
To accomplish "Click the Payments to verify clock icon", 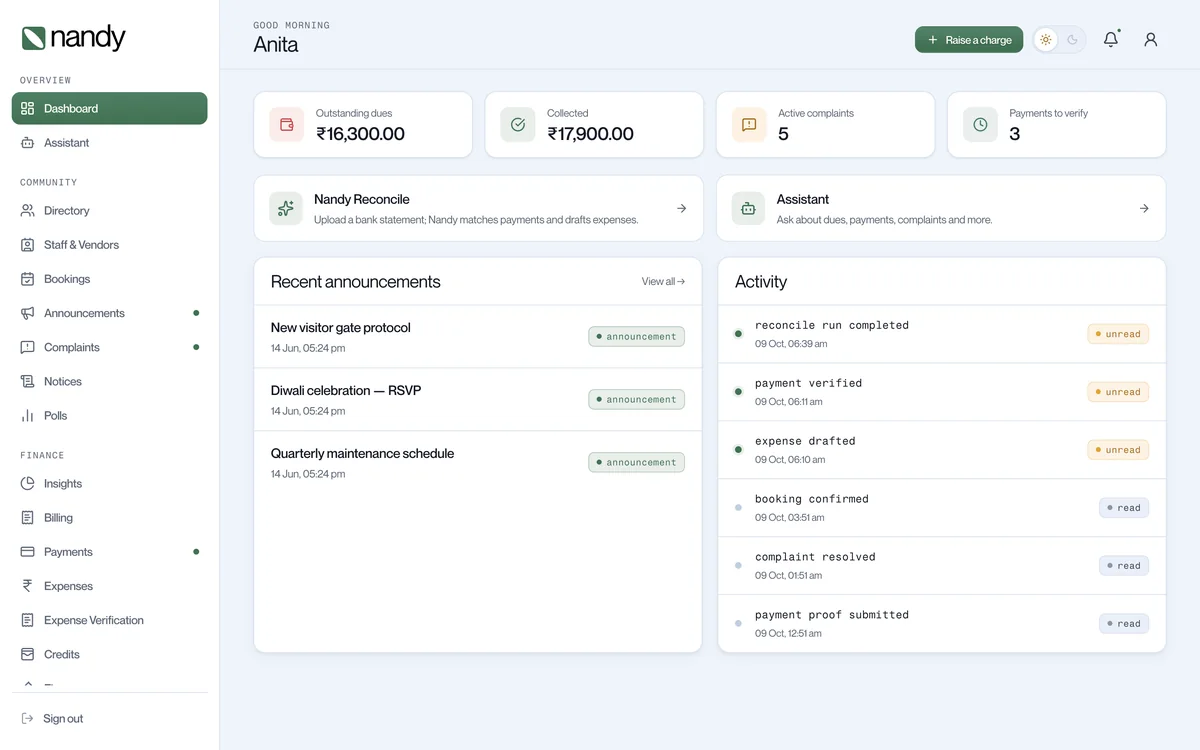I will (x=980, y=125).
